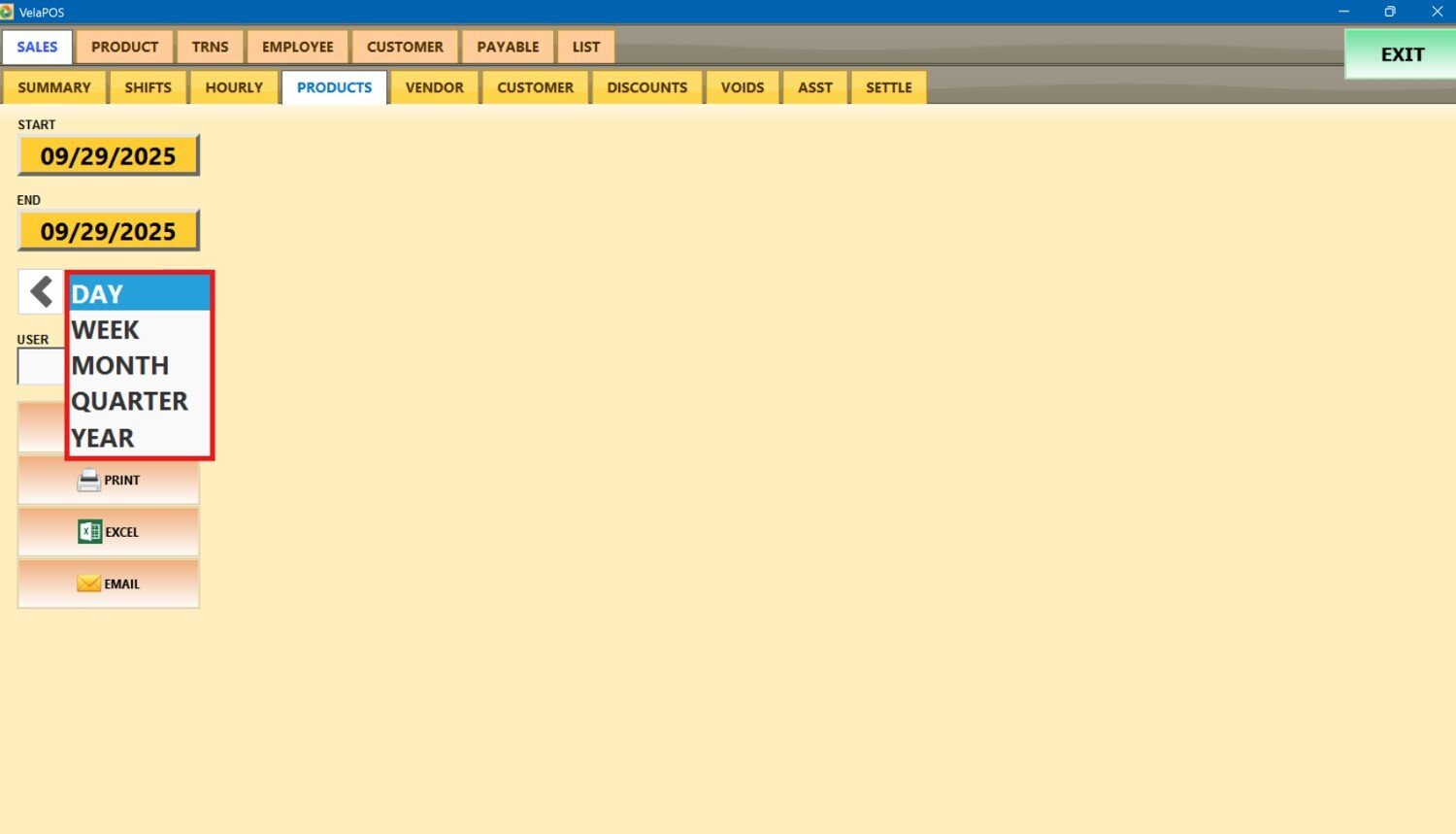Click the Excel export icon
The width and height of the screenshot is (1456, 834).
(89, 532)
